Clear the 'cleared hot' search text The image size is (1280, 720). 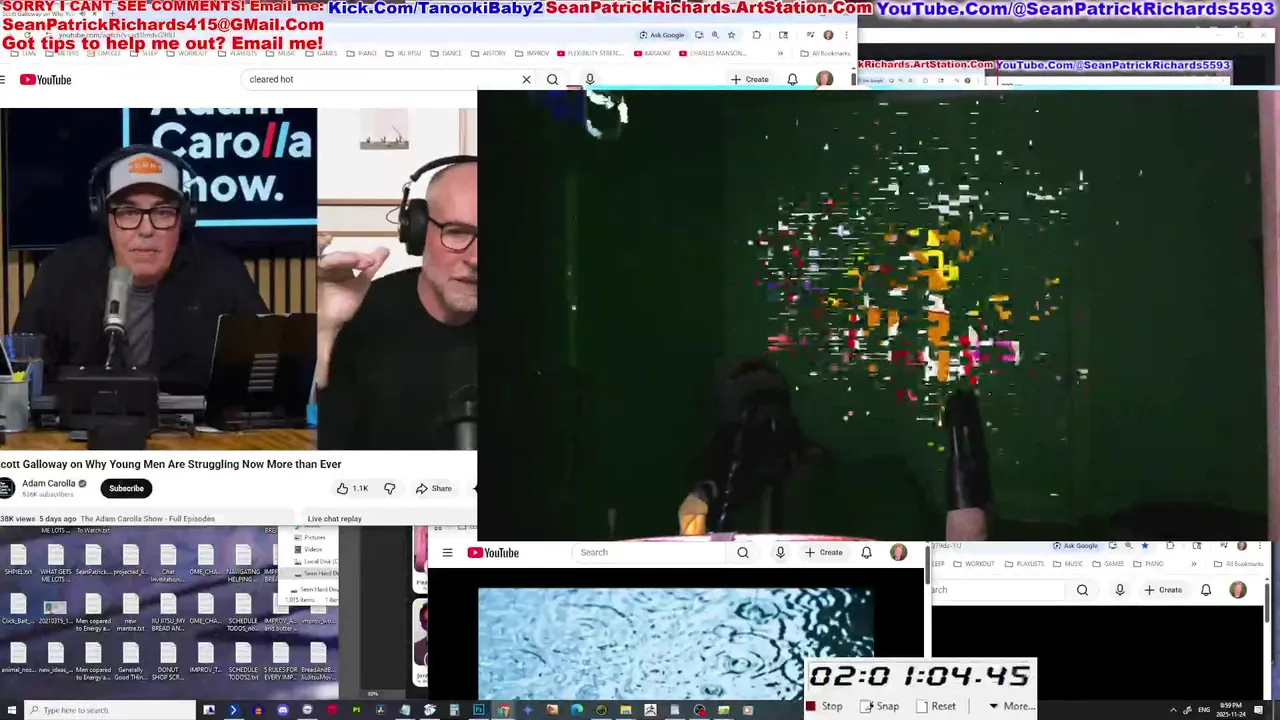click(526, 79)
